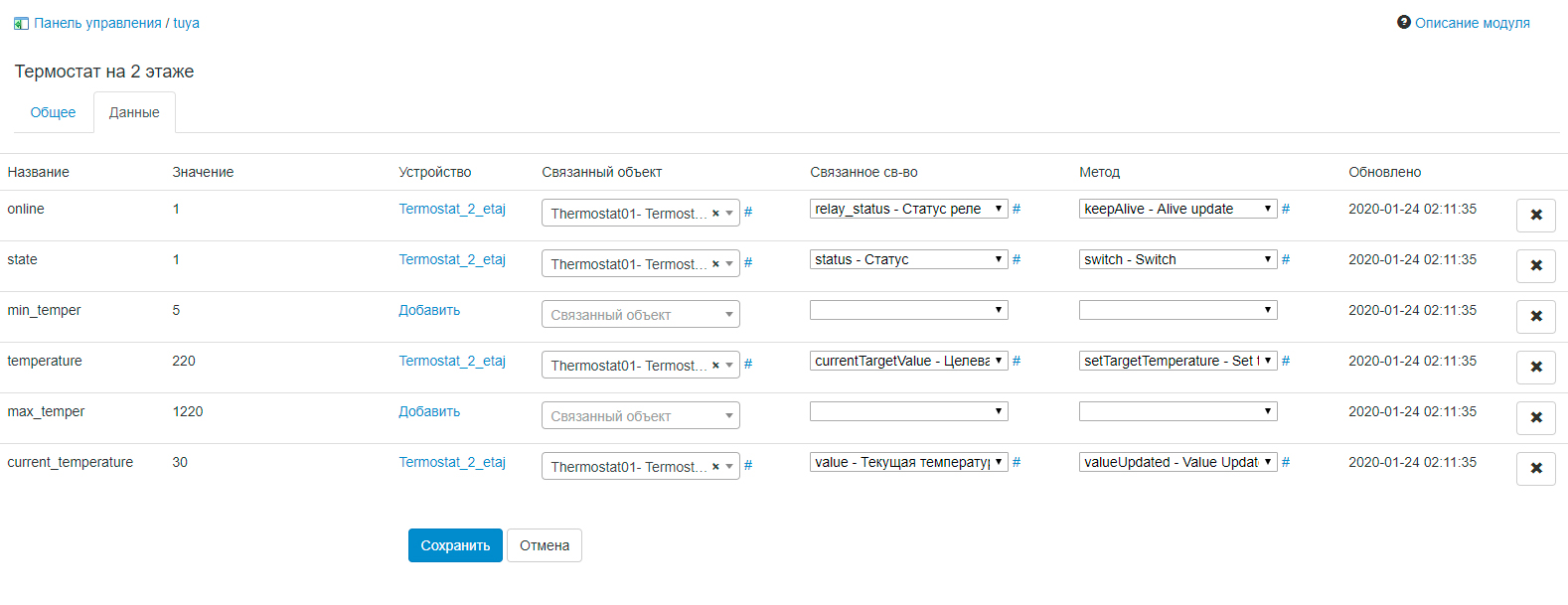
Task: Click the Сохранить button
Action: tap(455, 545)
